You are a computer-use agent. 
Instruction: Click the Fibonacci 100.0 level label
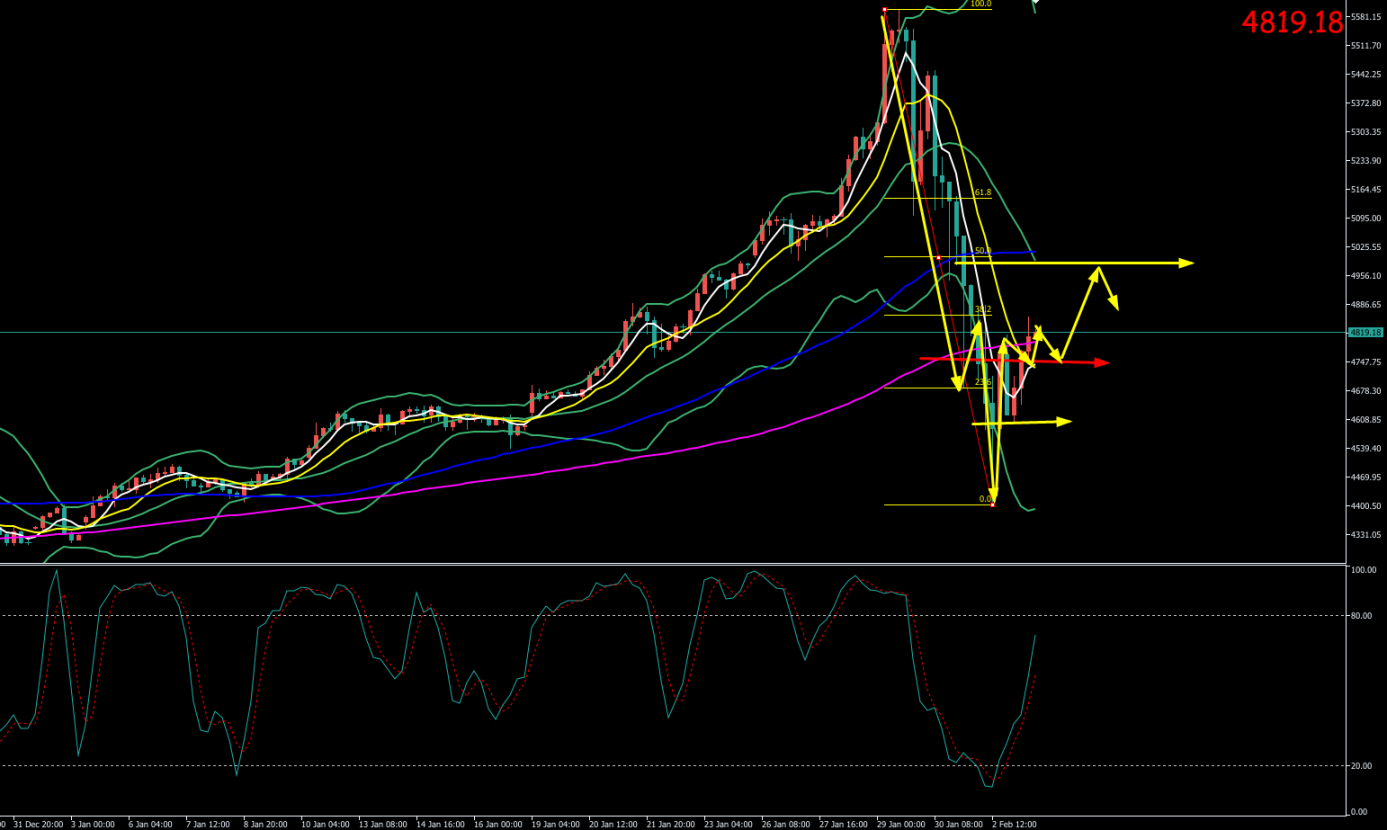[x=982, y=5]
